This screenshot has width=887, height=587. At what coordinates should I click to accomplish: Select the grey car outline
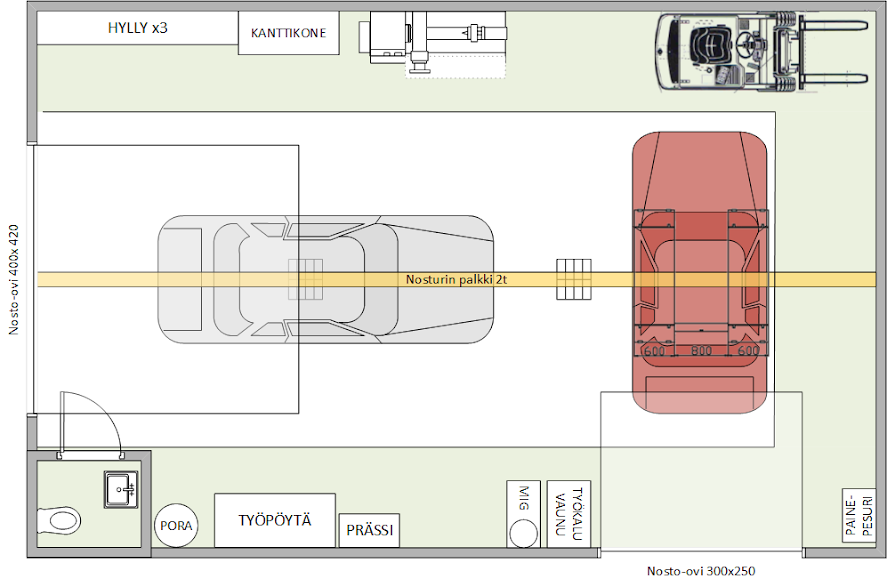pyautogui.click(x=325, y=279)
